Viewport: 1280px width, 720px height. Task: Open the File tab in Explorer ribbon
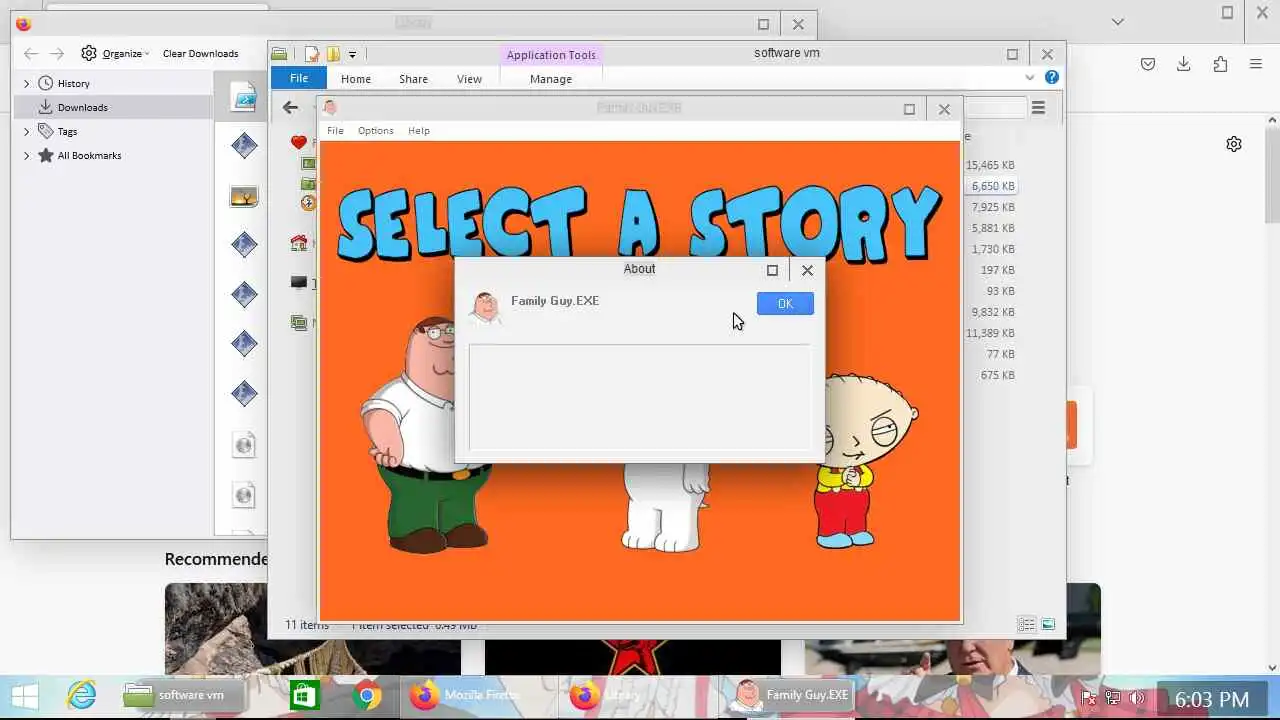coord(299,78)
